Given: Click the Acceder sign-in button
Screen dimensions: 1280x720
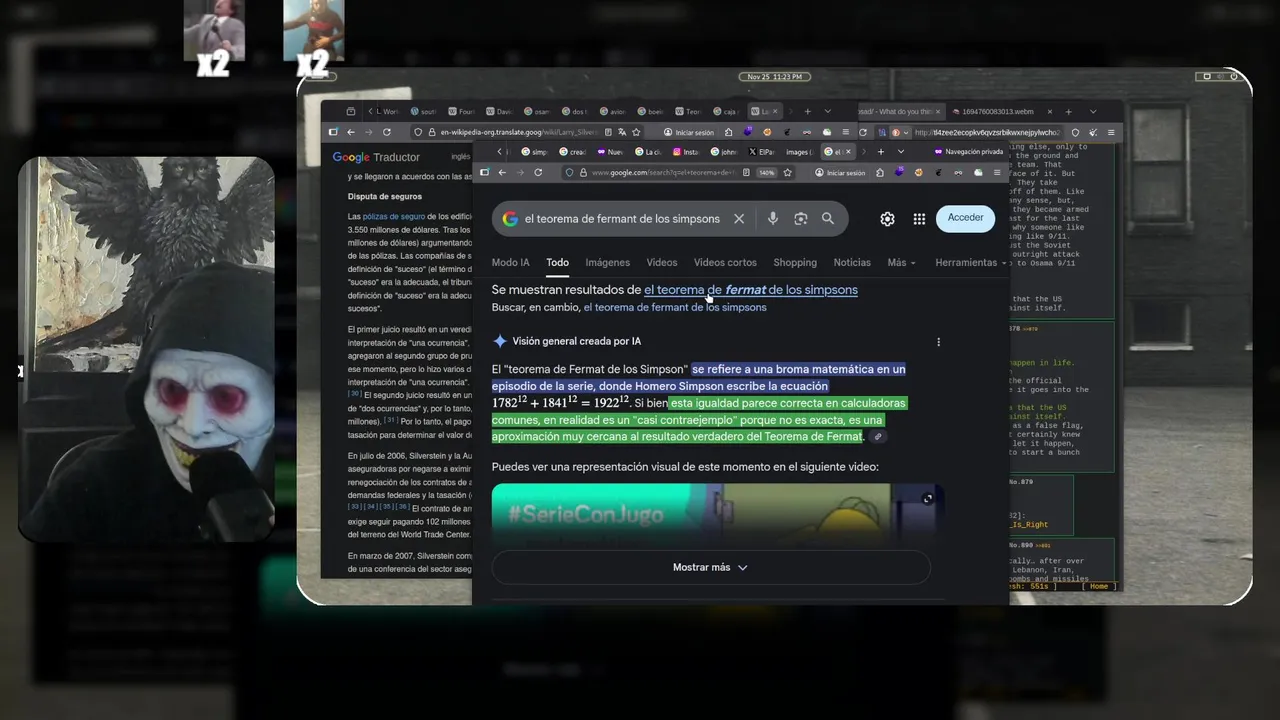Looking at the screenshot, I should pos(965,218).
